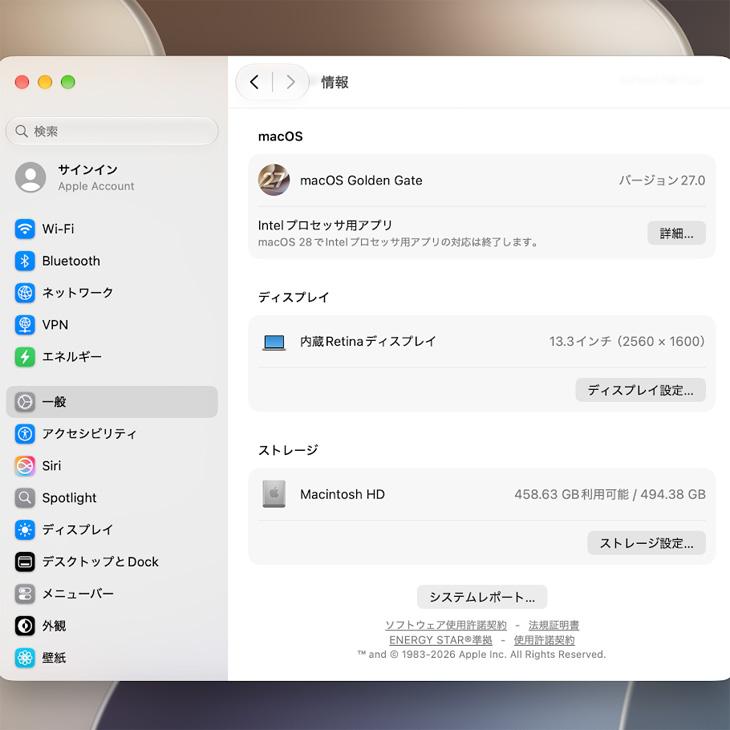Click the バージョン 27.0 text
Viewport: 730px width, 730px height.
662,180
